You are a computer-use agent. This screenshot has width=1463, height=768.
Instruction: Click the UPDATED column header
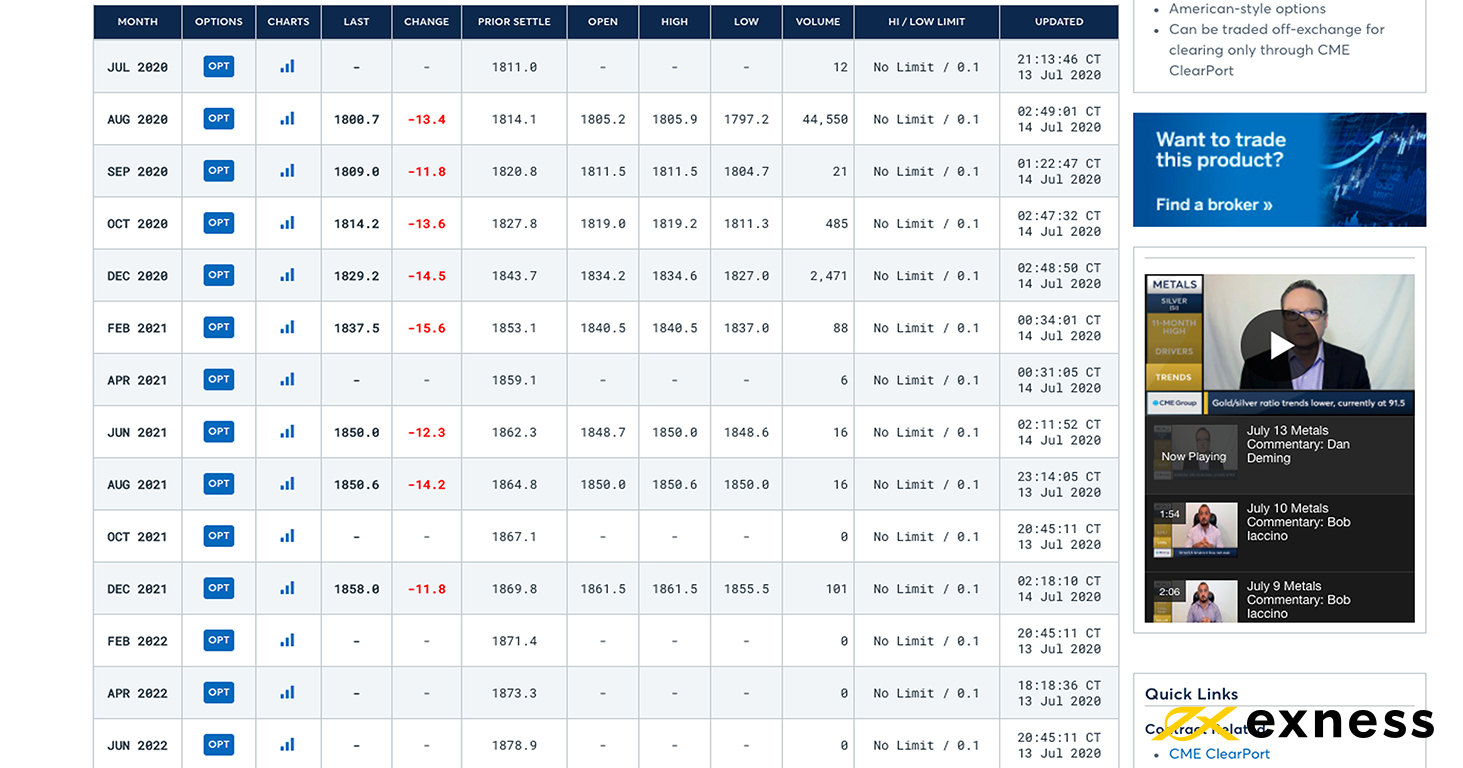coord(1059,22)
